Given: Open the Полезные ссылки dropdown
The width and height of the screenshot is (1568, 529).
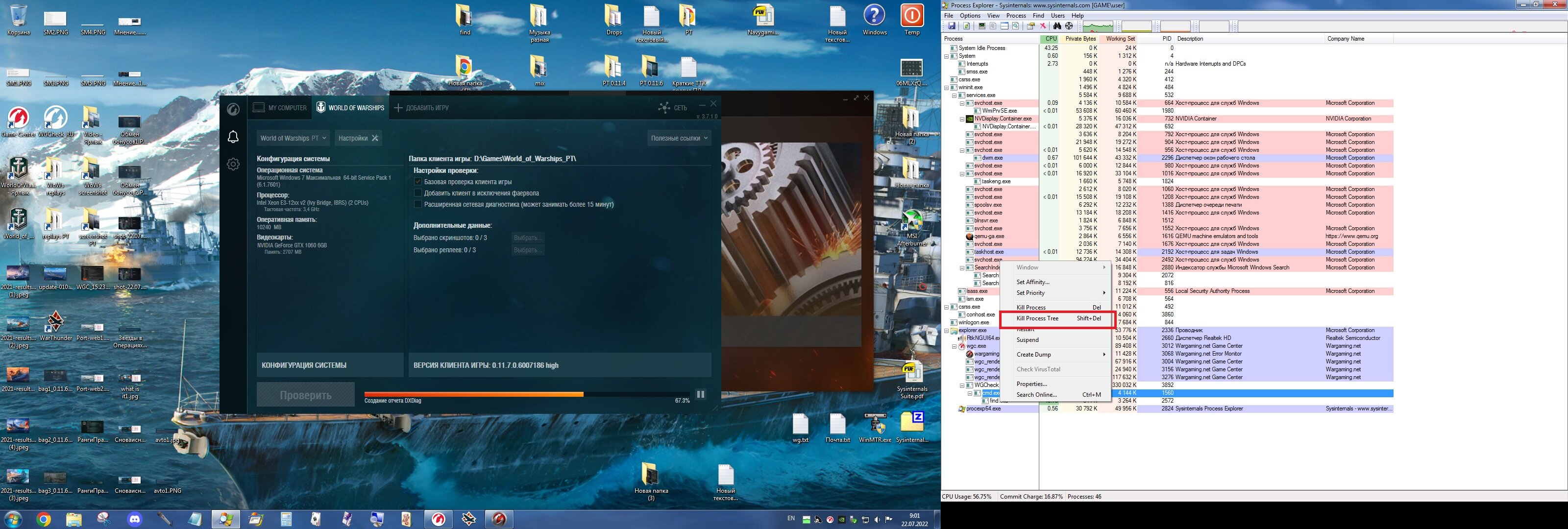Looking at the screenshot, I should pos(679,138).
